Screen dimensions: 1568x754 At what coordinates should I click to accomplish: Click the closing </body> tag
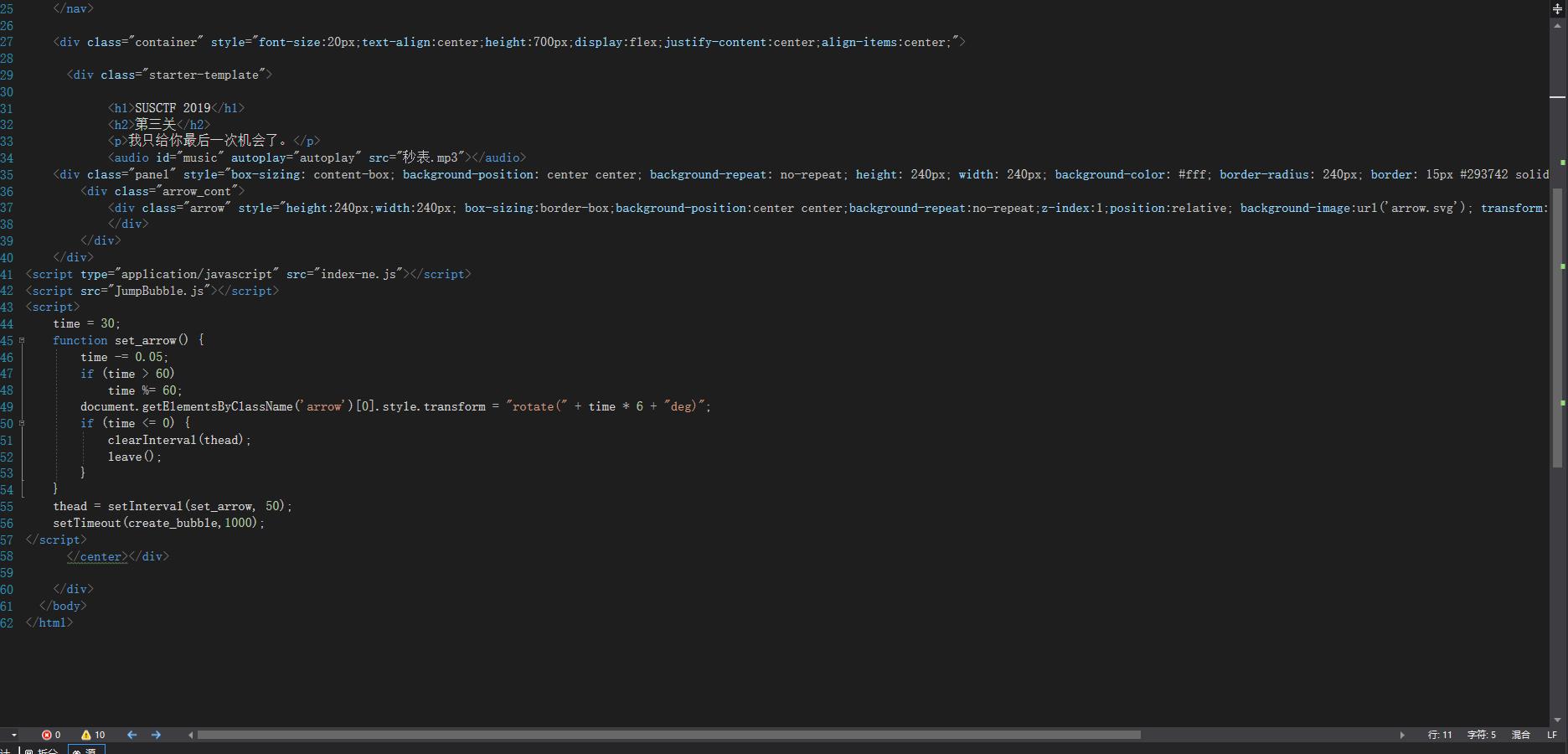pos(63,606)
